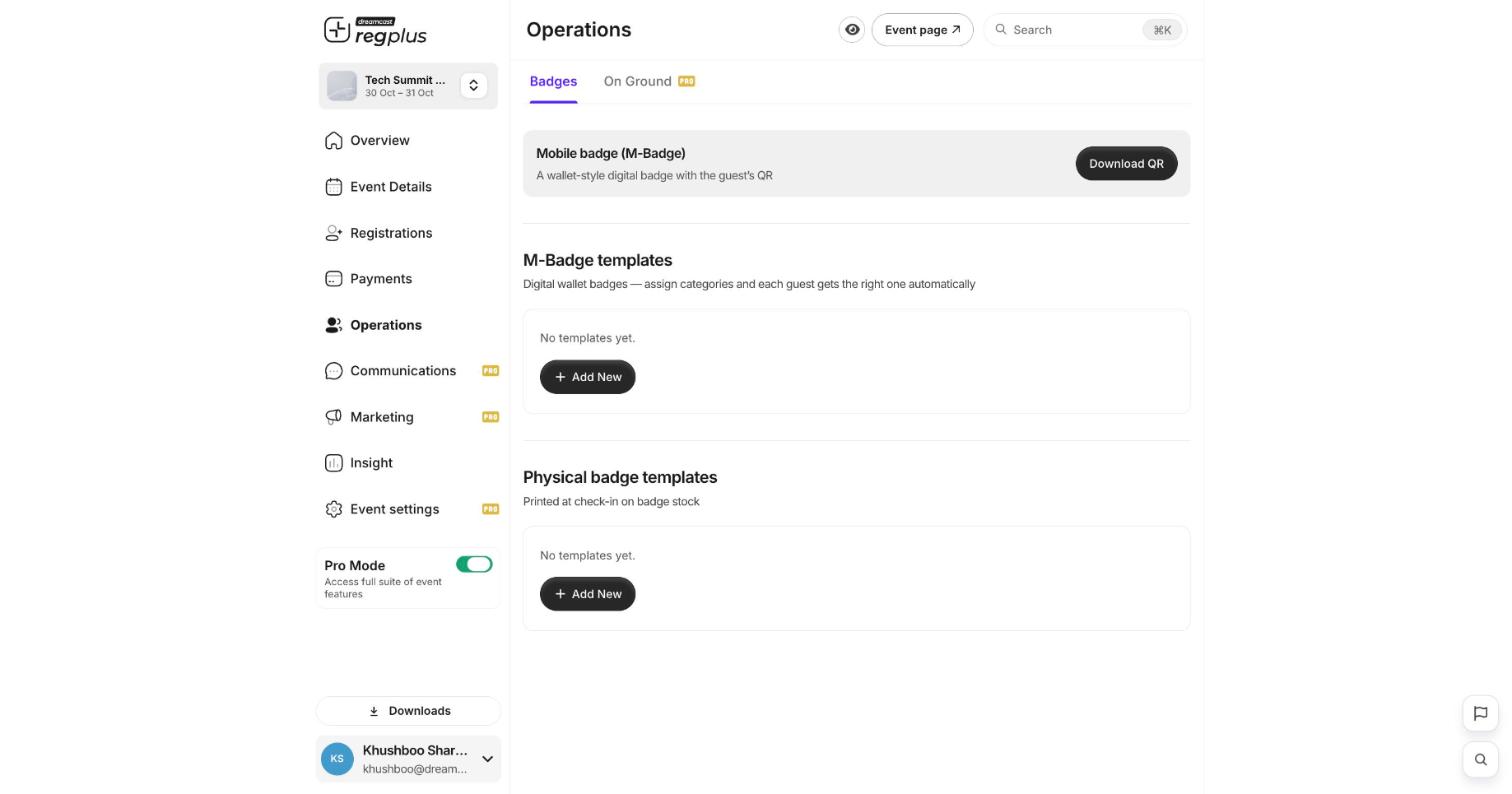This screenshot has width=1512, height=794.
Task: Open the Registrations person icon
Action: click(334, 233)
